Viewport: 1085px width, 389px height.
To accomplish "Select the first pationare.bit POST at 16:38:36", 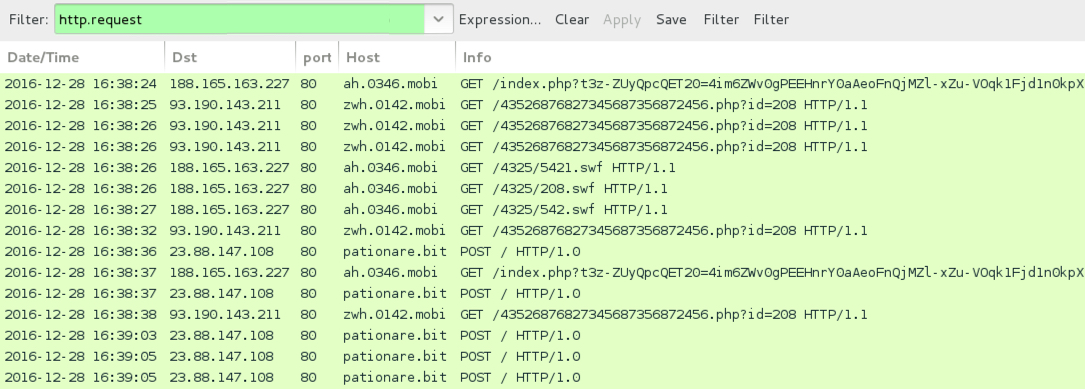I will tap(542, 252).
